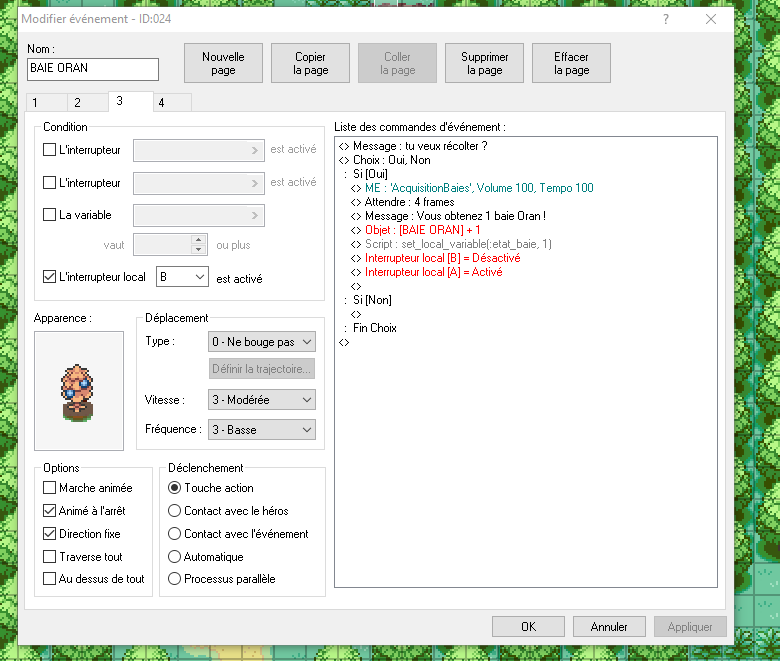Click the Nom field containing BAIE ORAN
Image resolution: width=780 pixels, height=661 pixels.
coord(93,69)
